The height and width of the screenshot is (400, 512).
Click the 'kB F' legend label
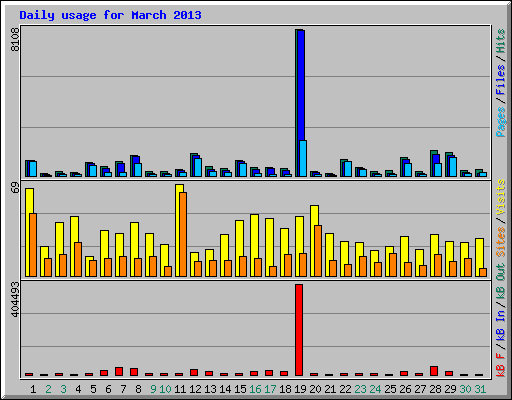pyautogui.click(x=500, y=365)
